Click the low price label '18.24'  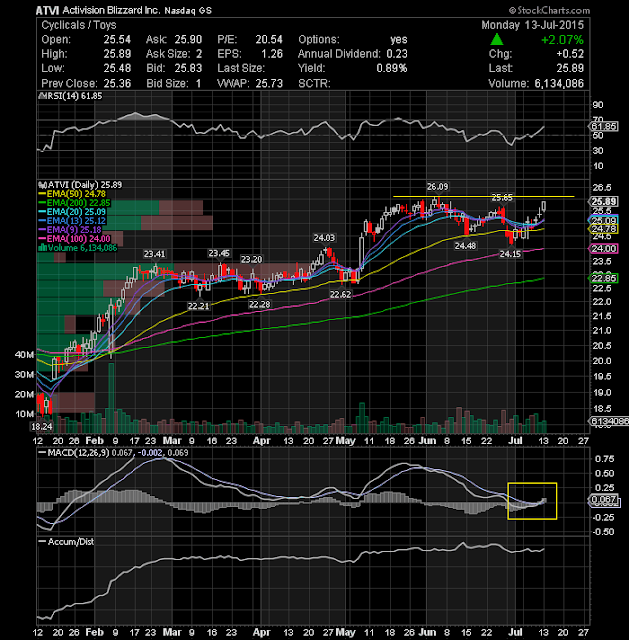tap(42, 427)
